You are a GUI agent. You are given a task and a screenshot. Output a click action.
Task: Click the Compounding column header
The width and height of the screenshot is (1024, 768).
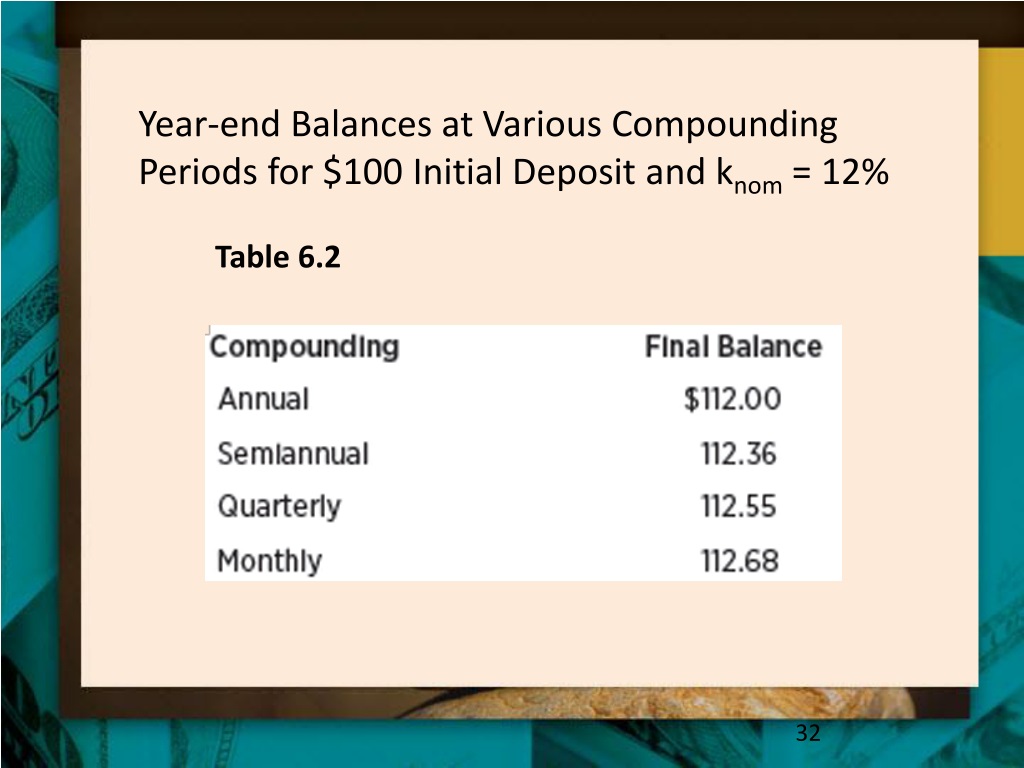point(304,347)
